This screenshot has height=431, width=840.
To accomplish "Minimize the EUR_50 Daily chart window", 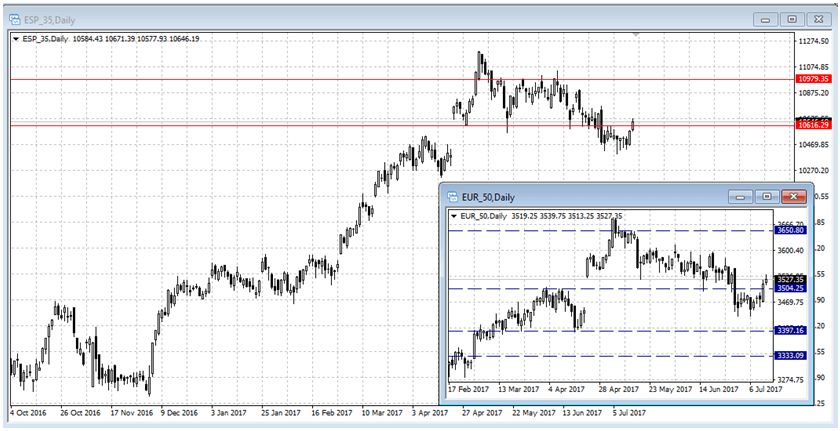I will point(740,197).
